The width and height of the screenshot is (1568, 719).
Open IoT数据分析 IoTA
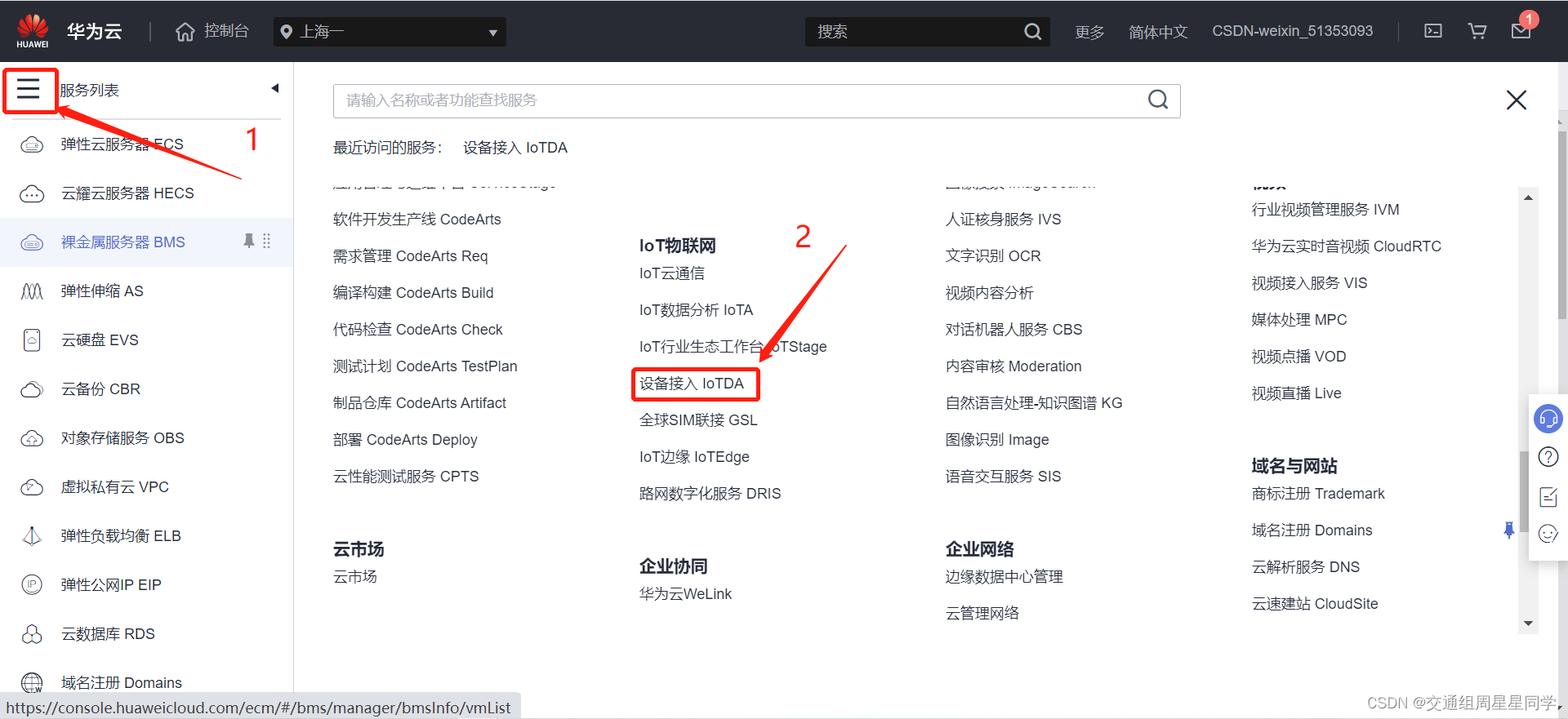[x=697, y=310]
